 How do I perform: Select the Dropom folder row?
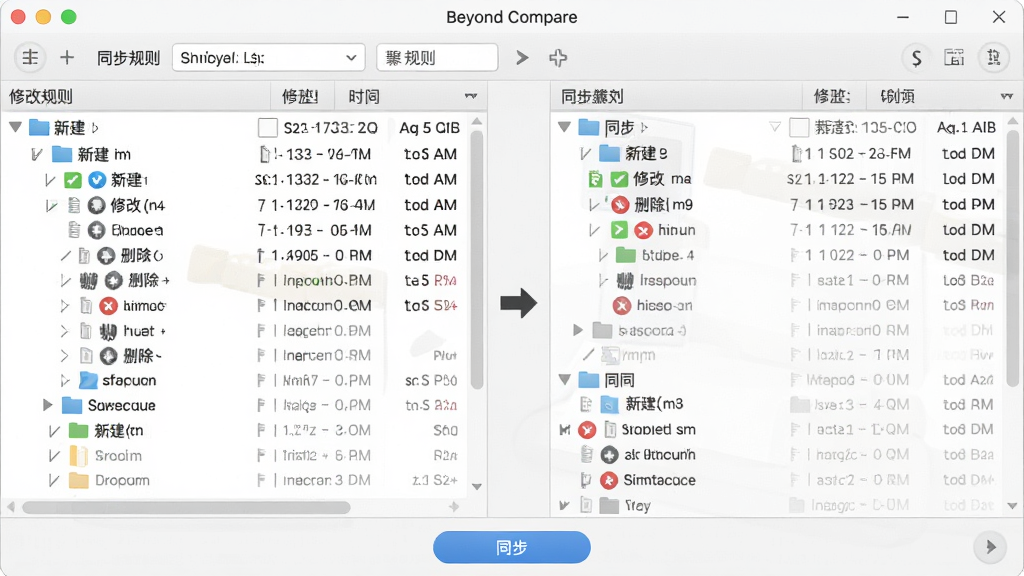click(235, 481)
